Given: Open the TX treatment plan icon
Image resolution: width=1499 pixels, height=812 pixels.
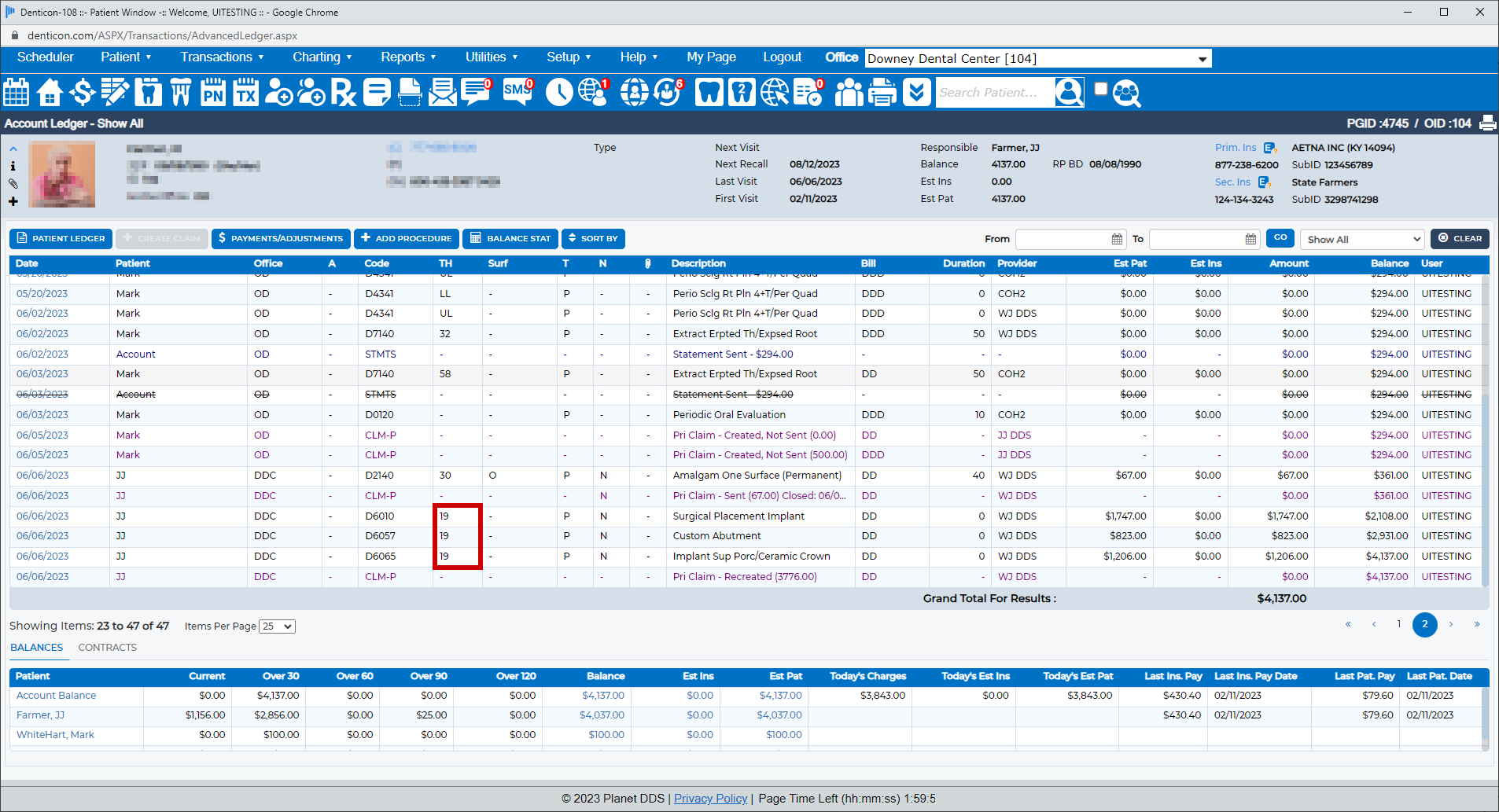Looking at the screenshot, I should click(x=245, y=93).
